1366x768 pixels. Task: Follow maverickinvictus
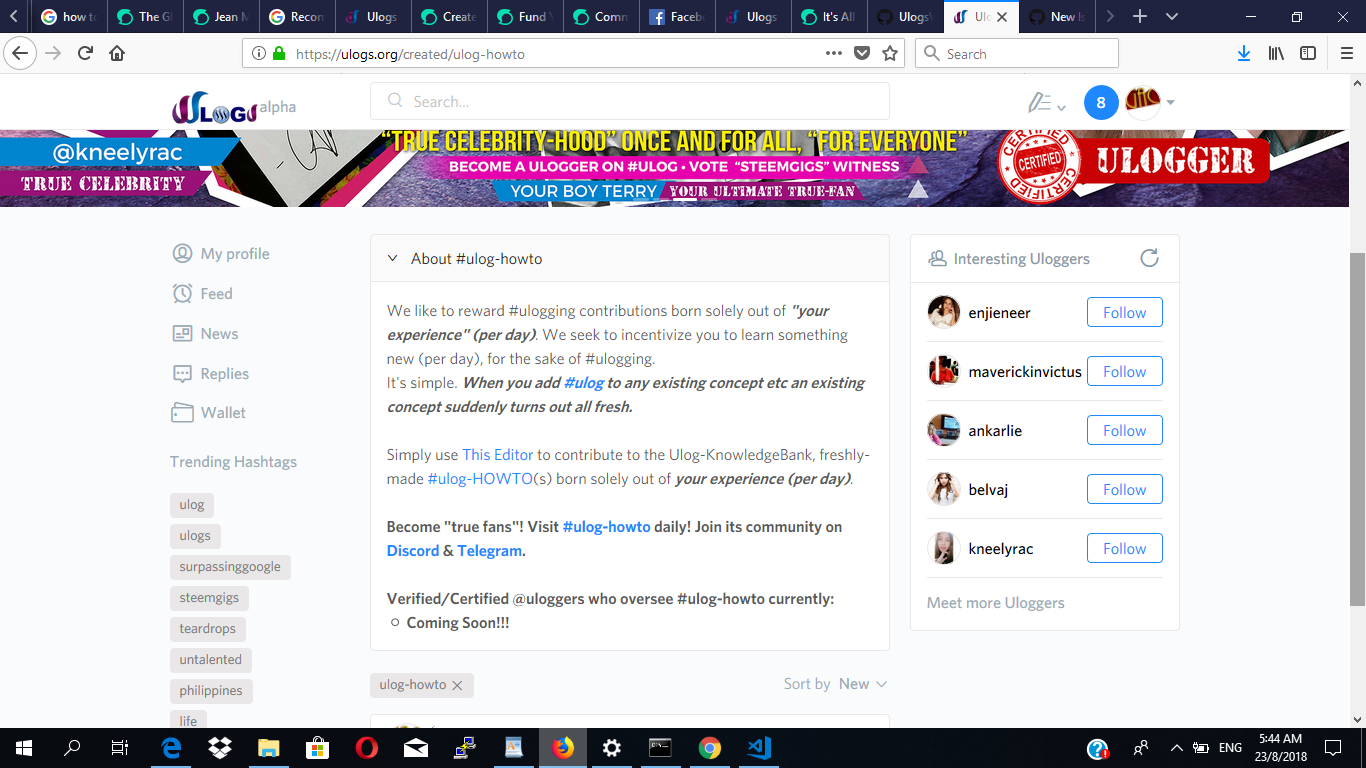(1124, 371)
